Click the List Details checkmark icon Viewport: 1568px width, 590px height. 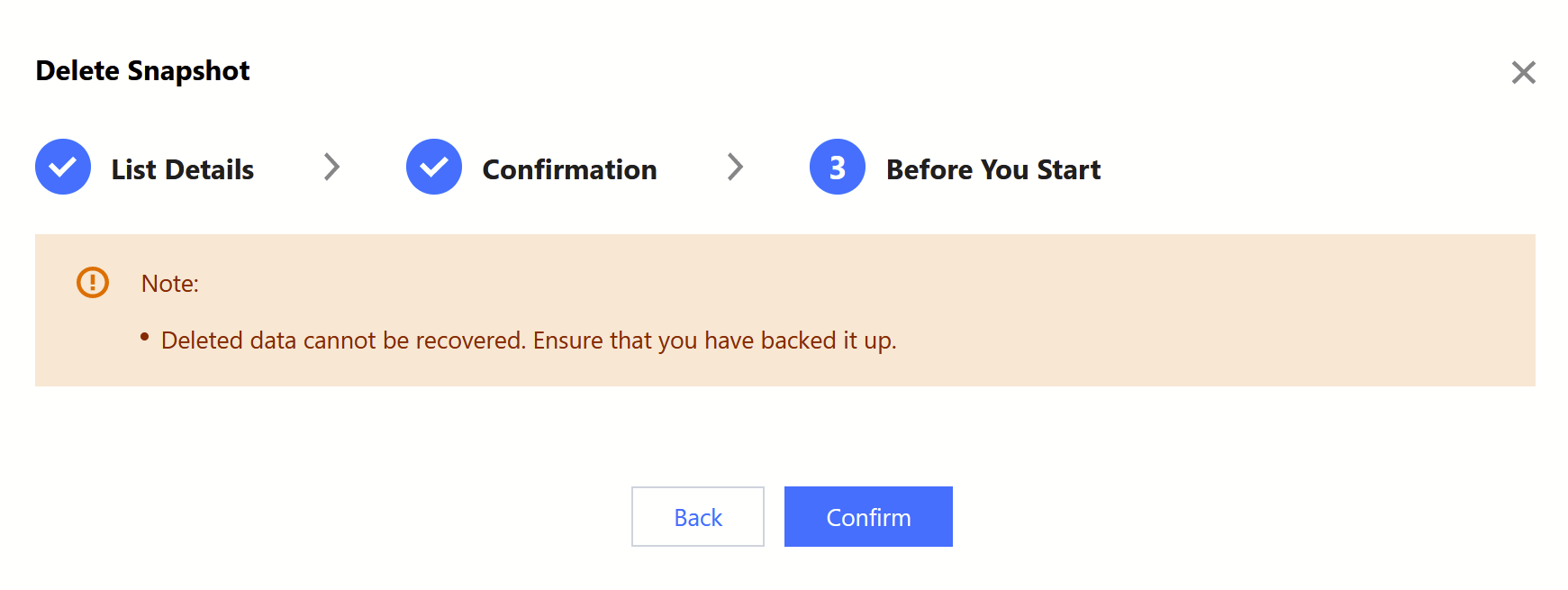tap(63, 167)
